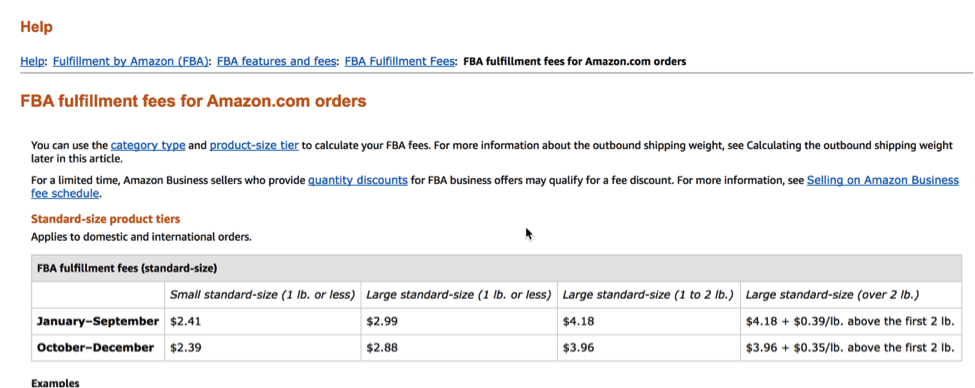Click the $3.96 fee cell
This screenshot has width=975, height=388.
648,348
